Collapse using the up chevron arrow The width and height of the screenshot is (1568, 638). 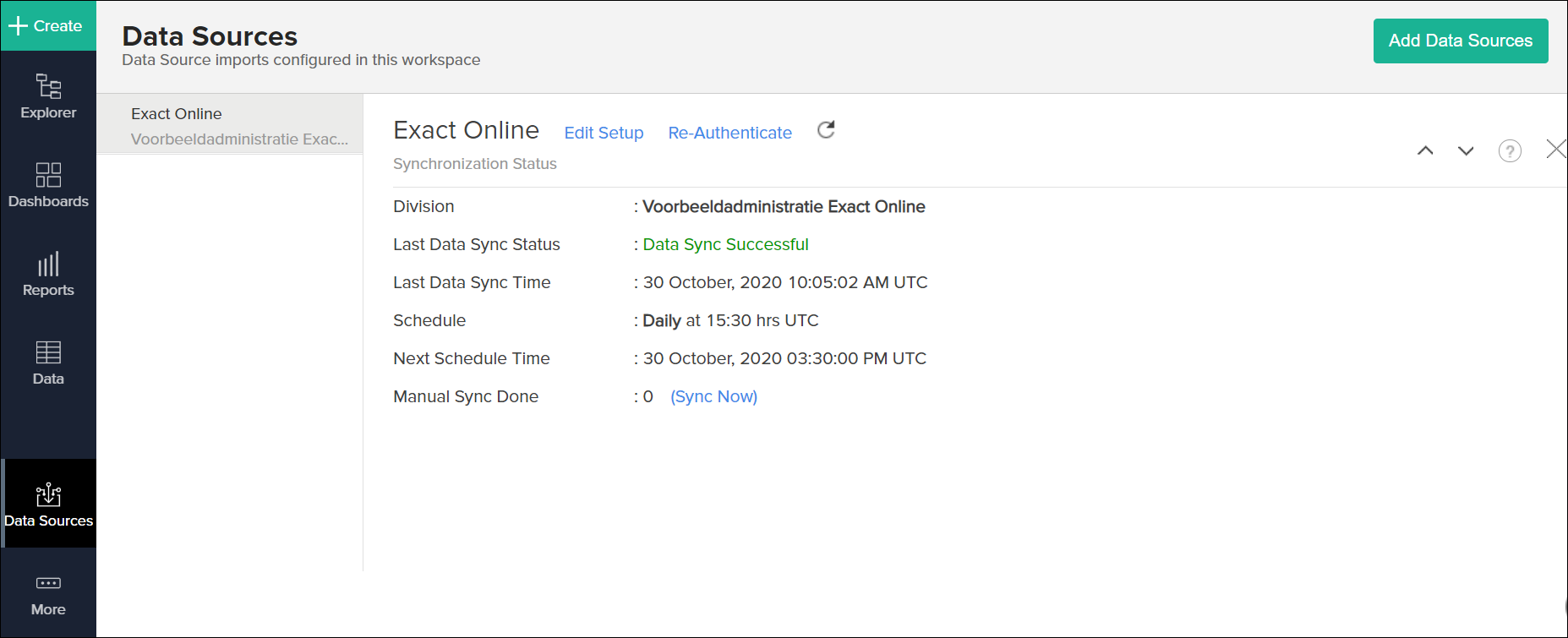coord(1425,151)
